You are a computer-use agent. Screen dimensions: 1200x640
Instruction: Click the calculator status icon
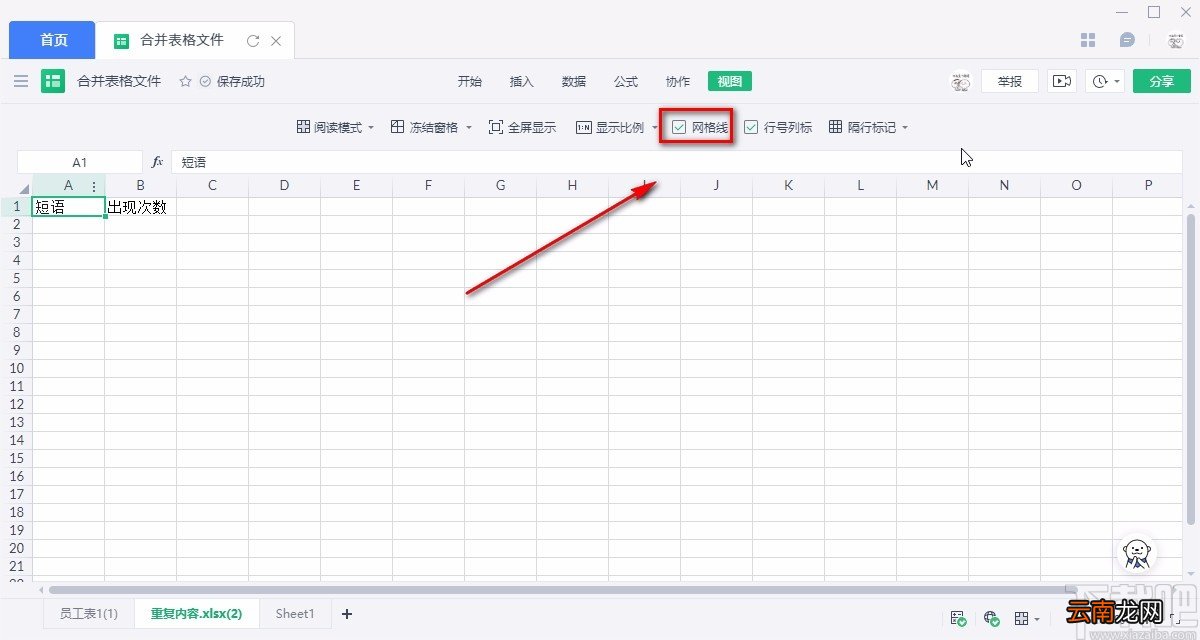tap(958, 618)
